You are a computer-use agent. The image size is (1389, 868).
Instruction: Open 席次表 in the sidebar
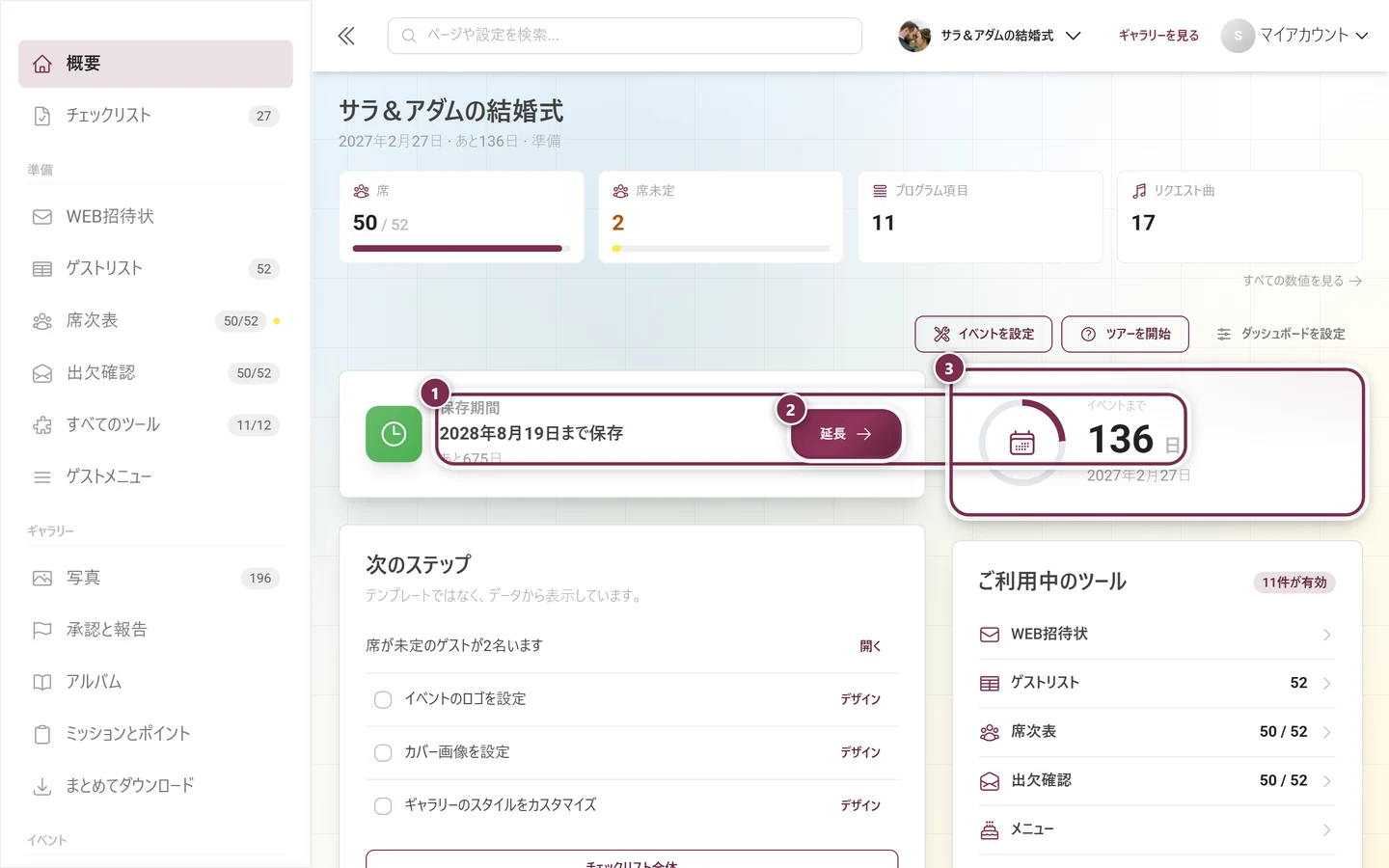pos(155,321)
